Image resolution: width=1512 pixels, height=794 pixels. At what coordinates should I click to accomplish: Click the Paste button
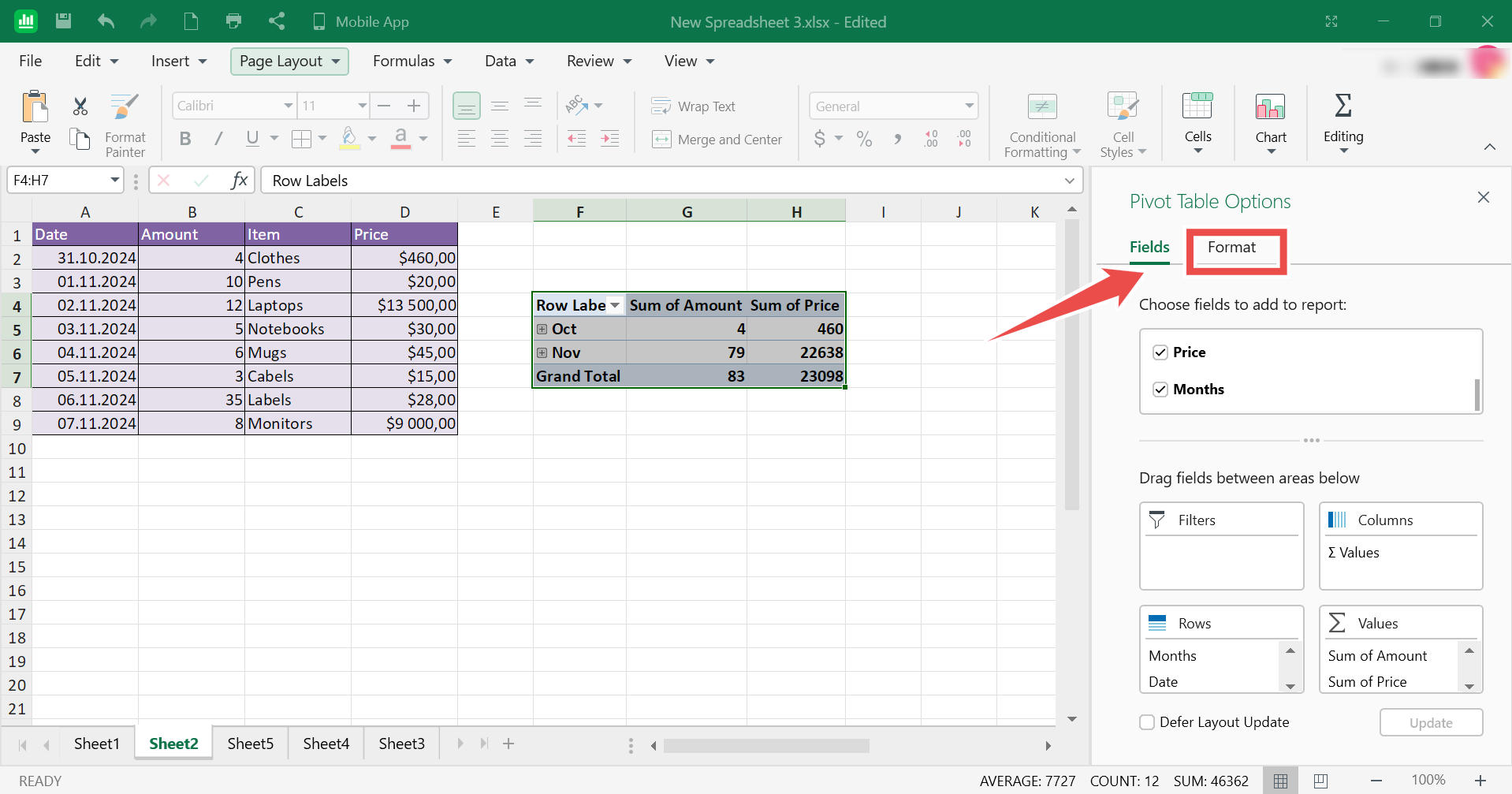click(35, 122)
